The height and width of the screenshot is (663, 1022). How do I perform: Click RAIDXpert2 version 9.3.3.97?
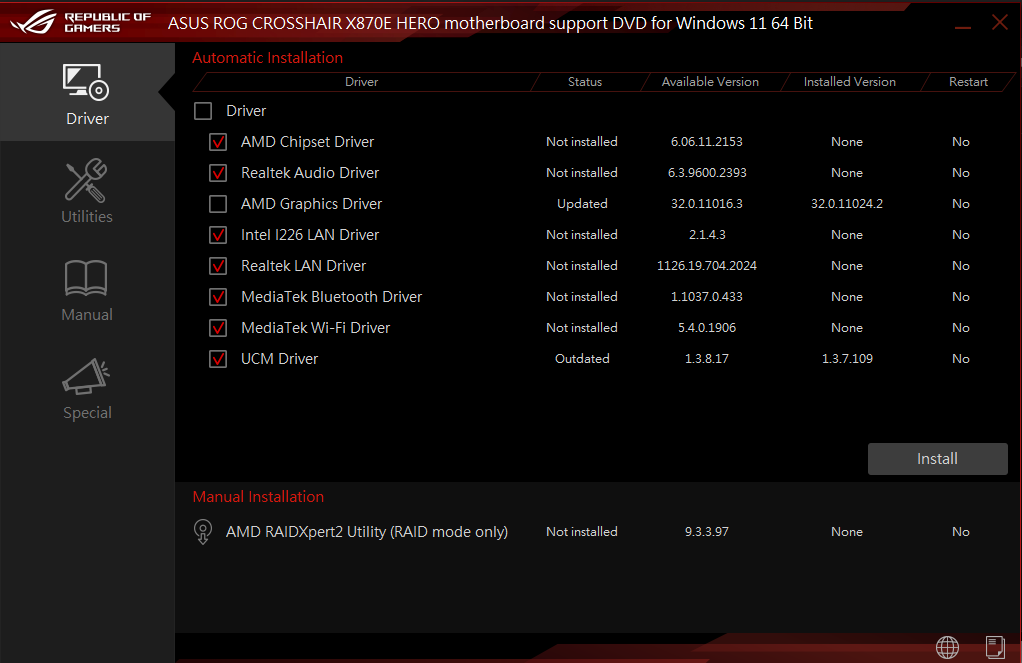click(707, 532)
